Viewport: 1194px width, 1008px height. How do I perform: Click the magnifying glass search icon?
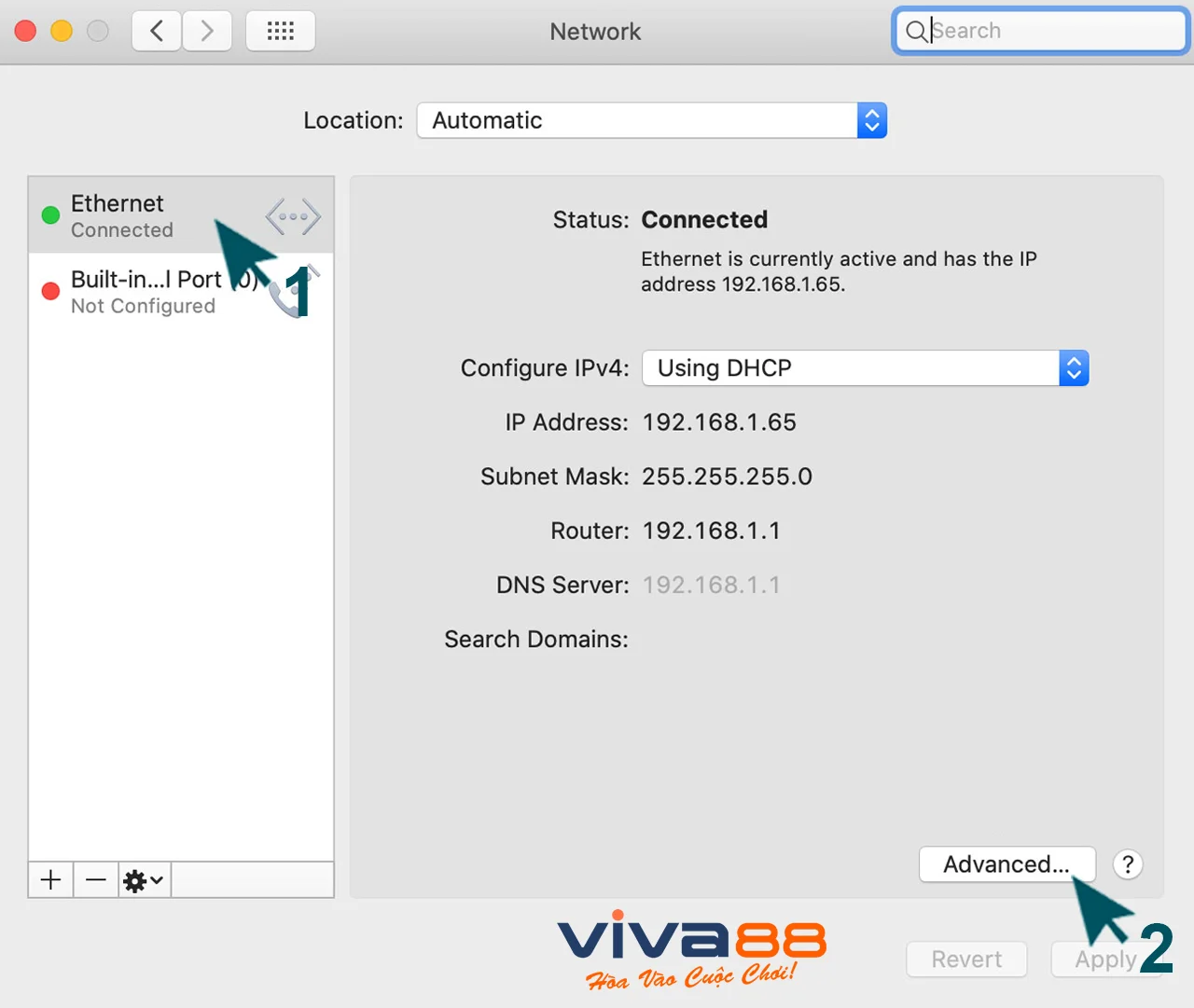916,32
